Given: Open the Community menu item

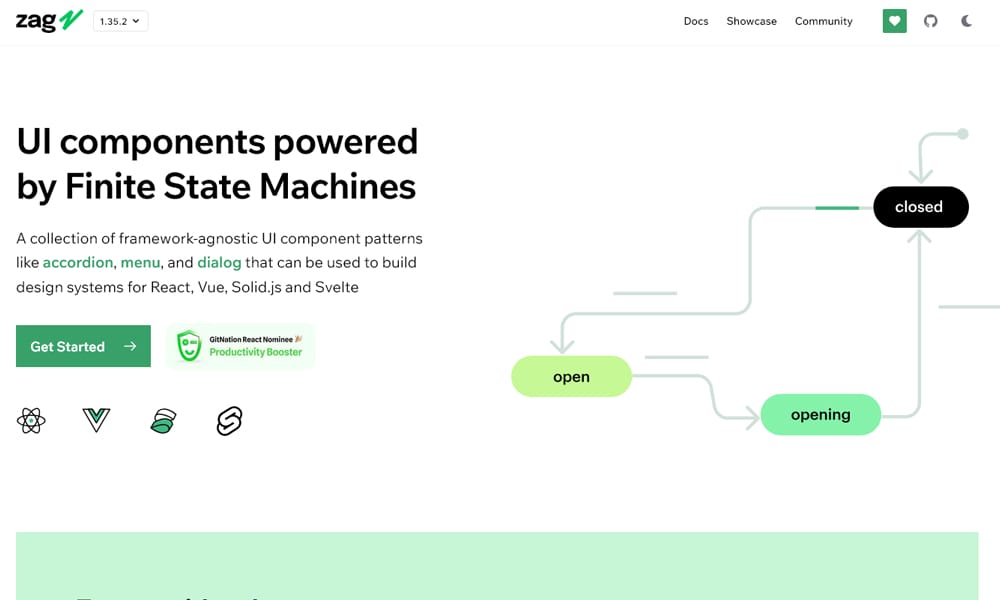Looking at the screenshot, I should tap(823, 21).
